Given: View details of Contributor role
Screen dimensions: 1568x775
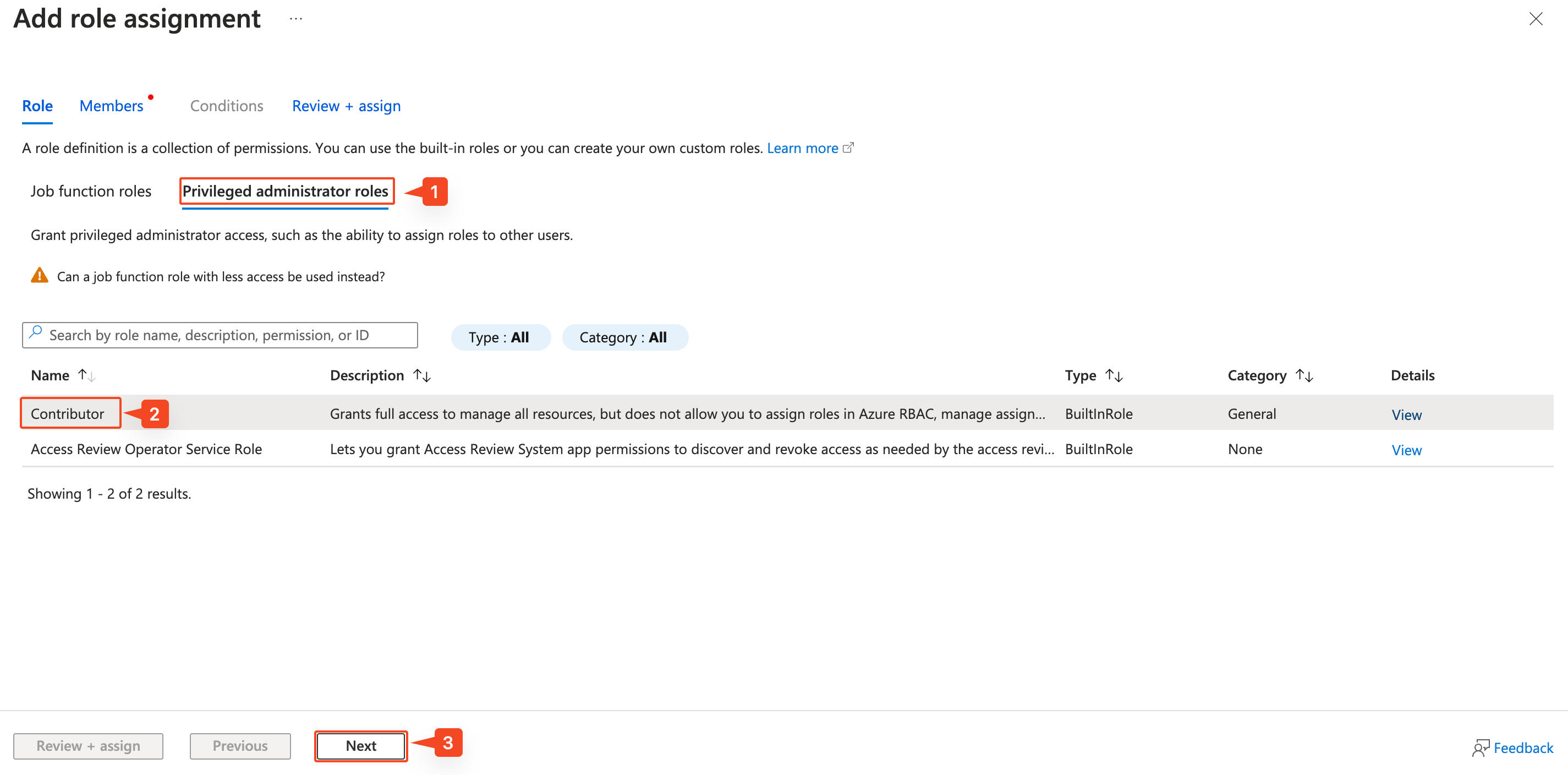Looking at the screenshot, I should 1406,414.
